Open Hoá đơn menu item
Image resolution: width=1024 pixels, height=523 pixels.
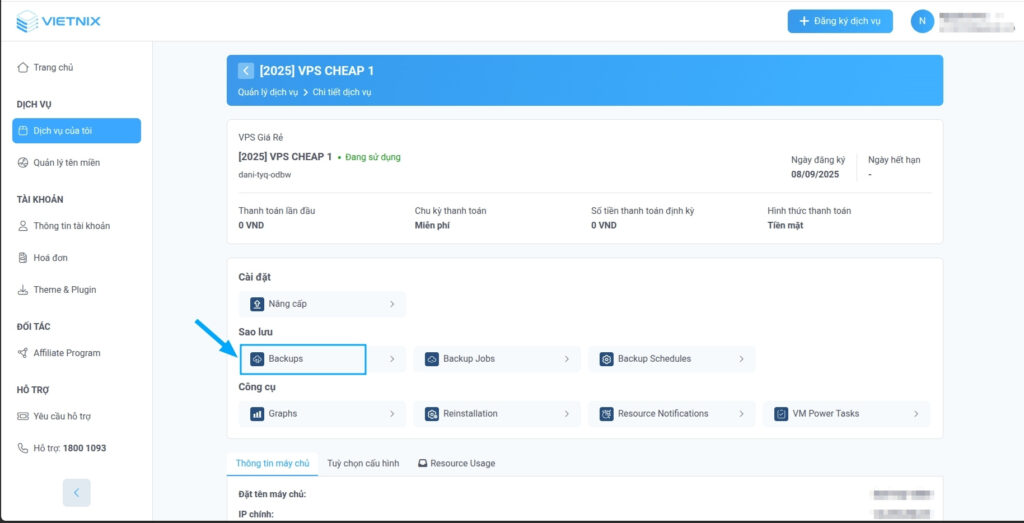coord(76,258)
